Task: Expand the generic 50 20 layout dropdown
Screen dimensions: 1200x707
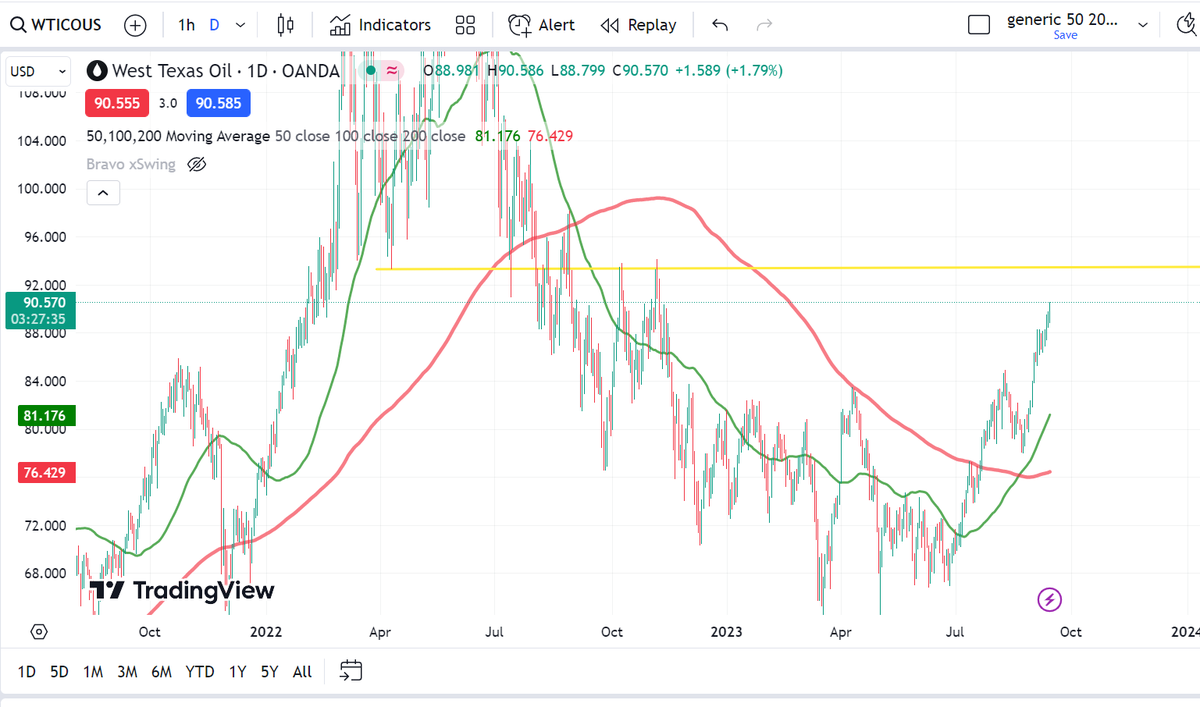Action: 1142,24
